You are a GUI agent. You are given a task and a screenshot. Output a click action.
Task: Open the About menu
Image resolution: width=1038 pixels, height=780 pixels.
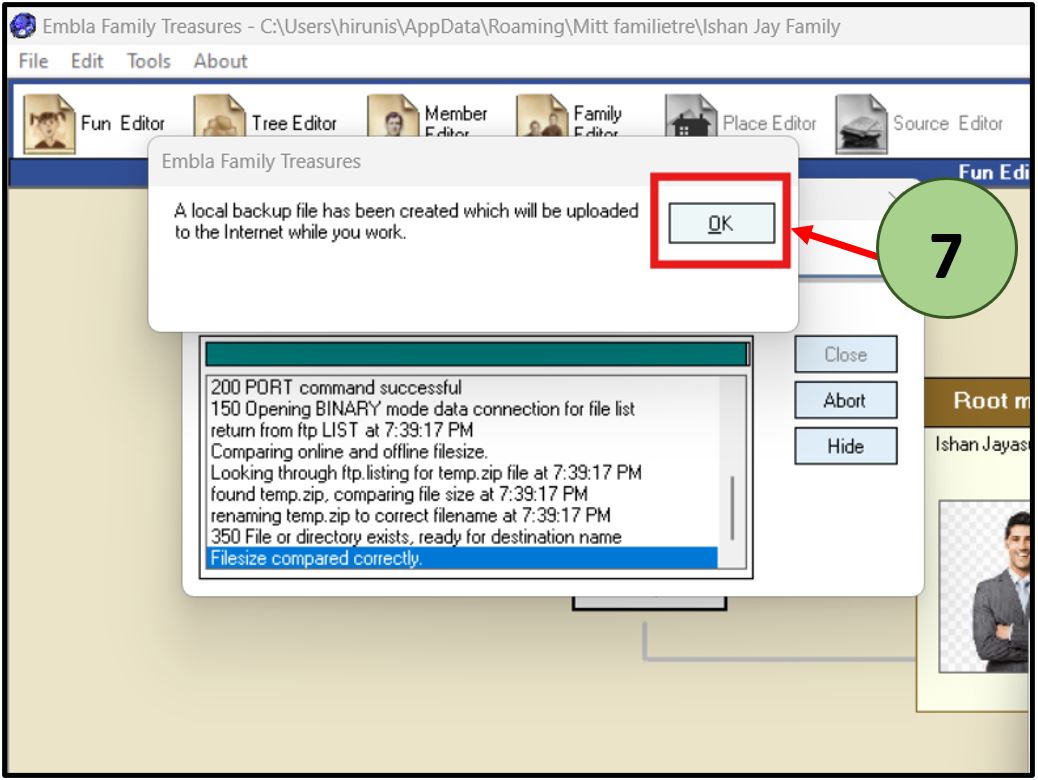(x=220, y=61)
